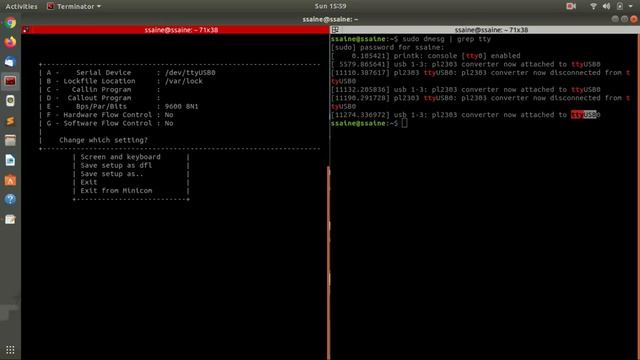Open Ubuntu Software from the dock
Image resolution: width=640 pixels, height=360 pixels.
pyautogui.click(x=10, y=180)
